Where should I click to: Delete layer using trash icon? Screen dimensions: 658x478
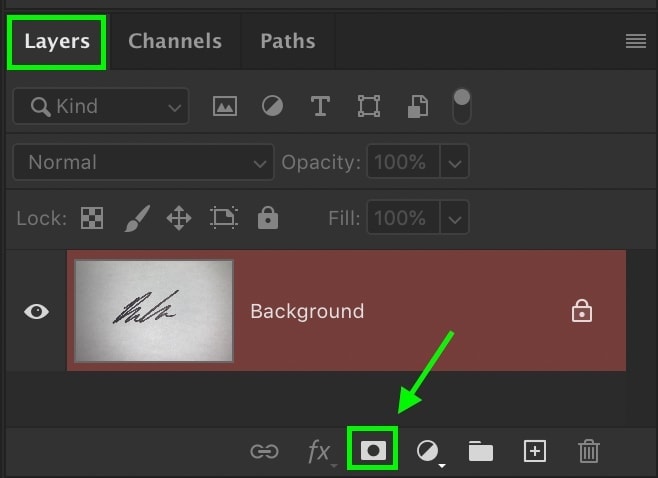coord(589,451)
